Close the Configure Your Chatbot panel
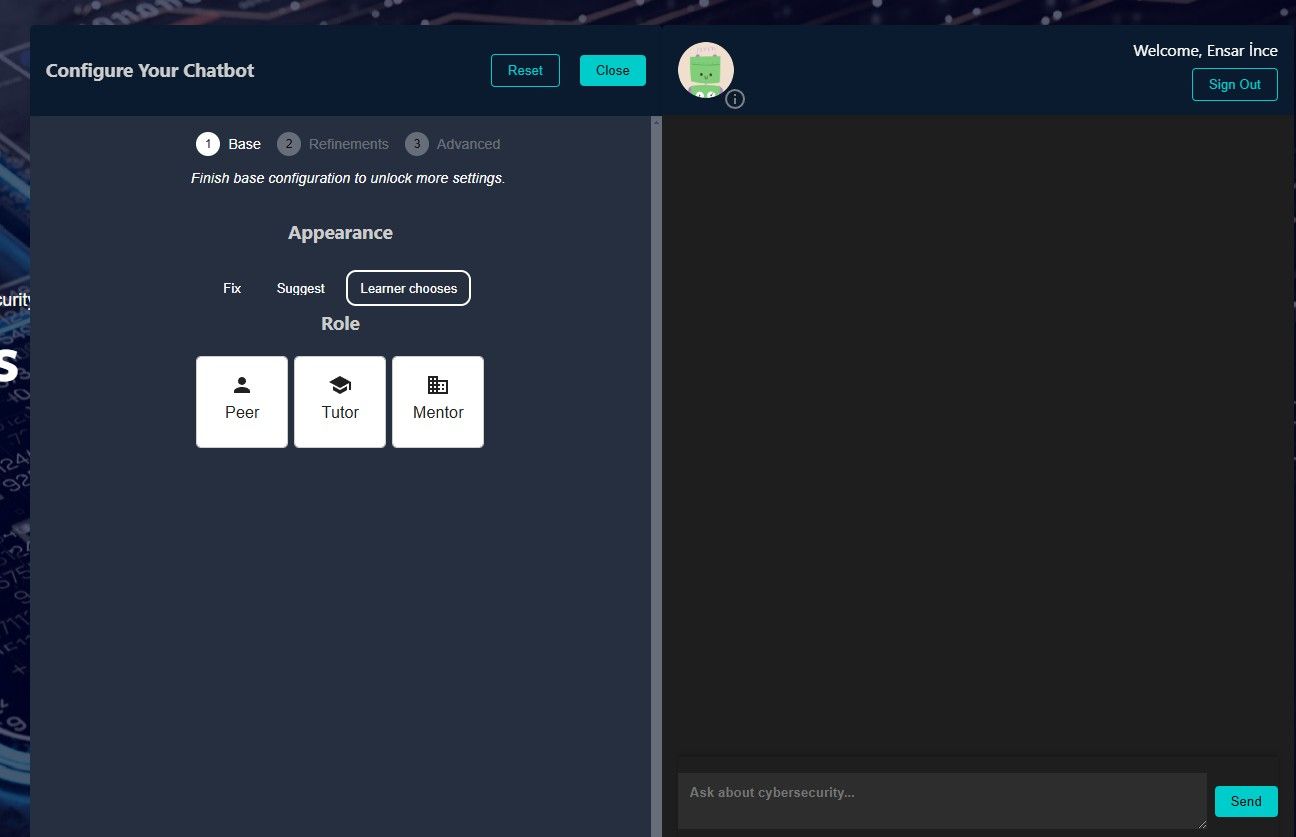 tap(613, 70)
